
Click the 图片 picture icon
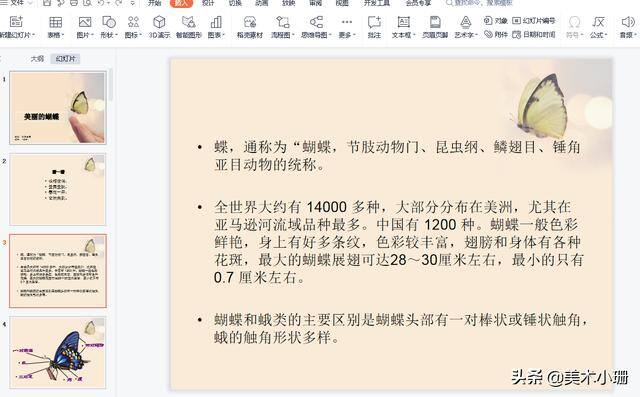tap(85, 27)
